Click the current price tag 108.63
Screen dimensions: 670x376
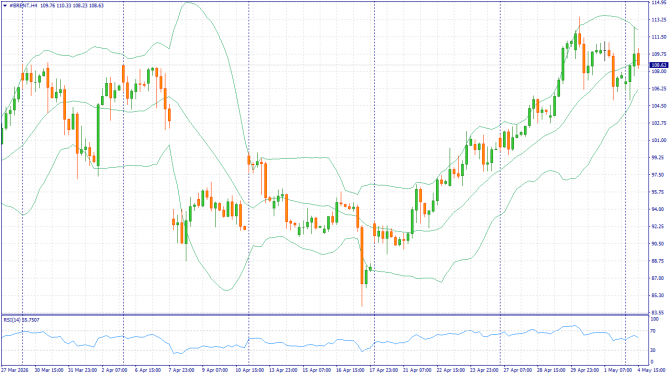click(x=658, y=65)
